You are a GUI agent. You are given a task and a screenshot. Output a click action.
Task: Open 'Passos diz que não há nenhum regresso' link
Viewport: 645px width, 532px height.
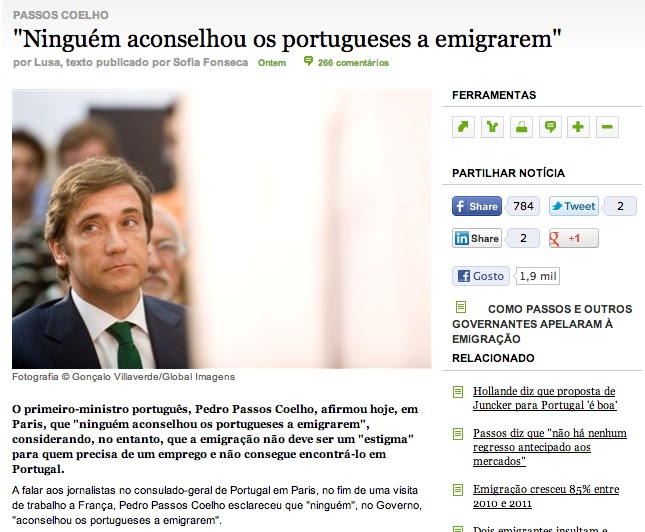tap(550, 447)
